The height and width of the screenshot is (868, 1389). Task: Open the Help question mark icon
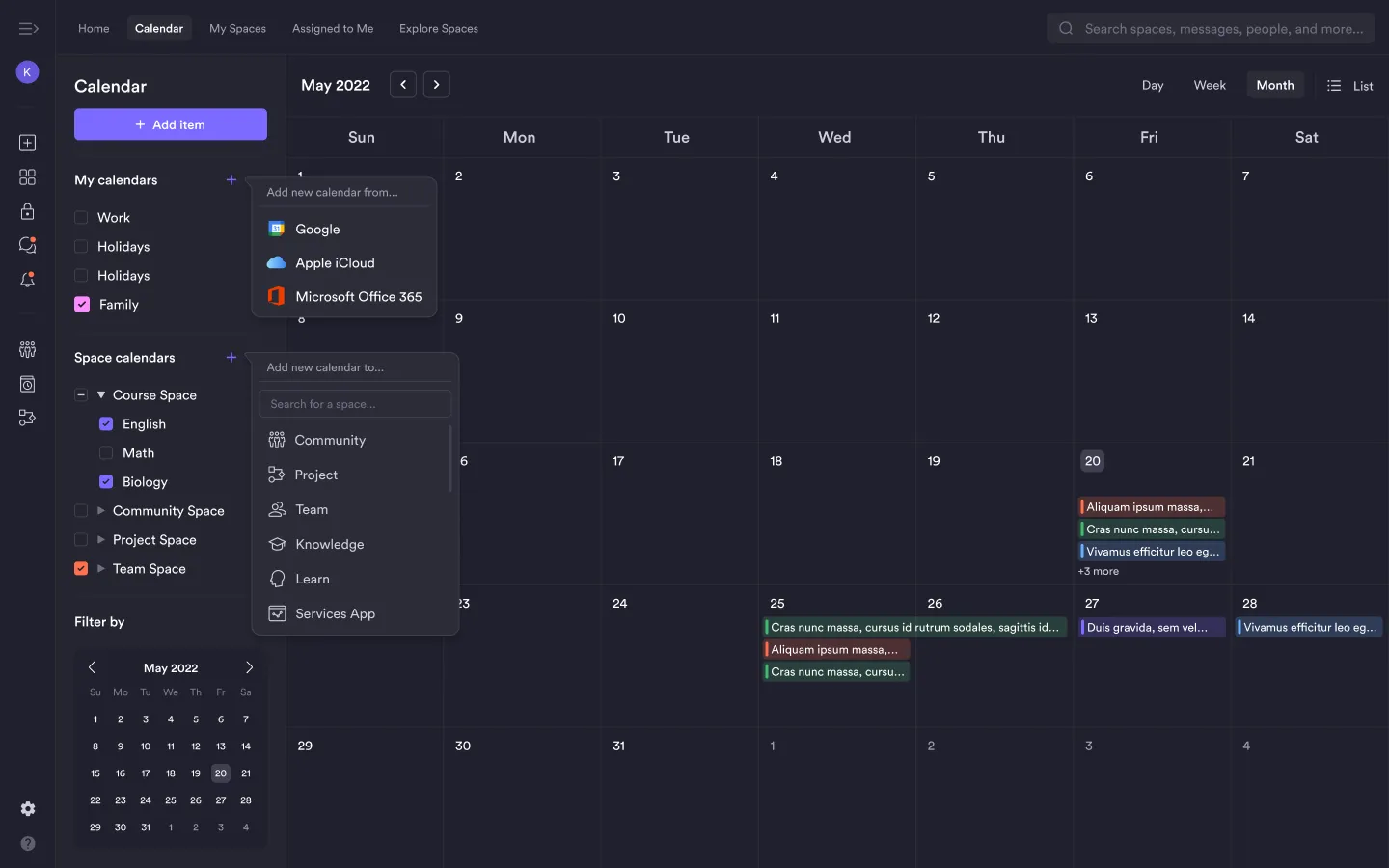(x=27, y=844)
